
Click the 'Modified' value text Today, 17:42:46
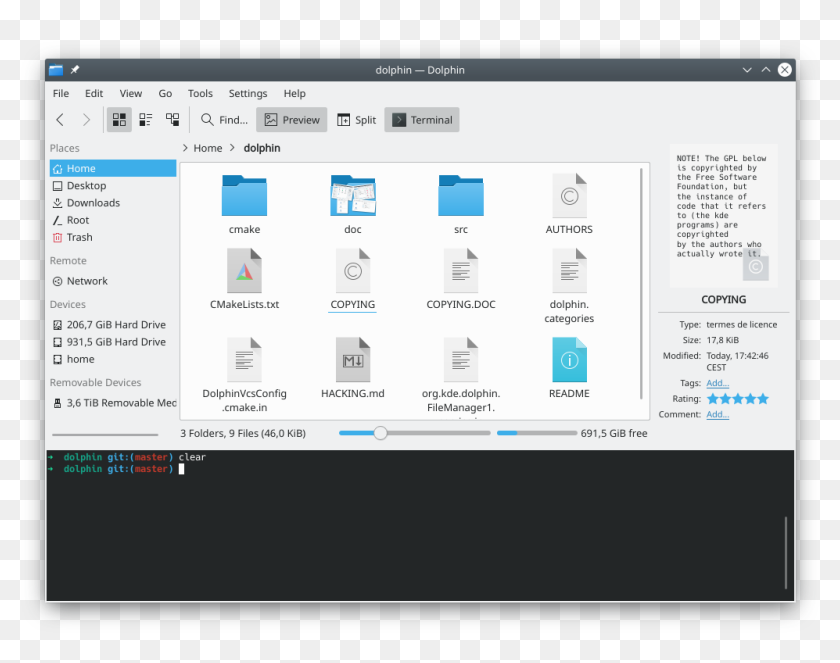pyautogui.click(x=737, y=361)
